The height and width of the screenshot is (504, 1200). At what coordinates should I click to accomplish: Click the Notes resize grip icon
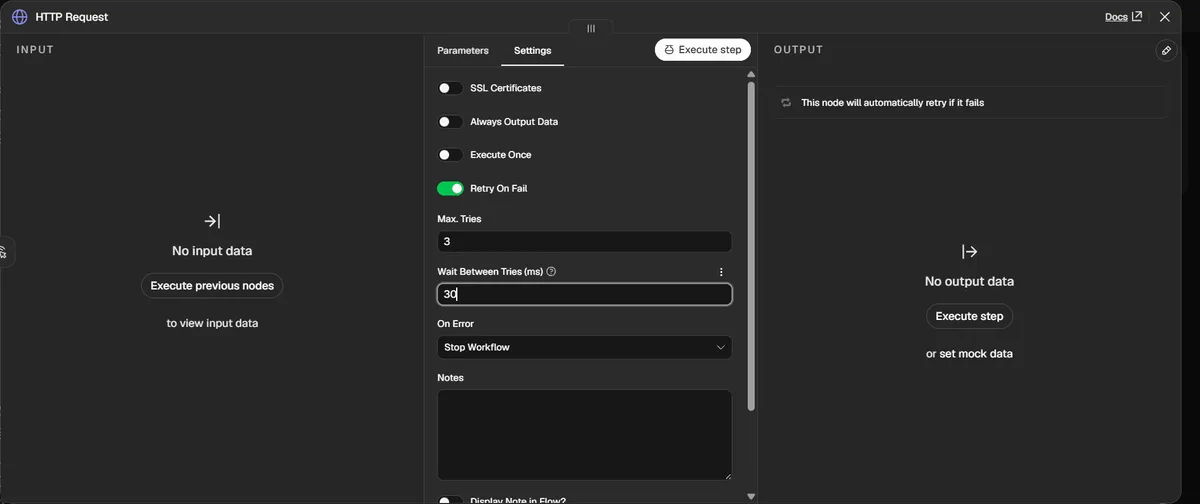(x=727, y=476)
